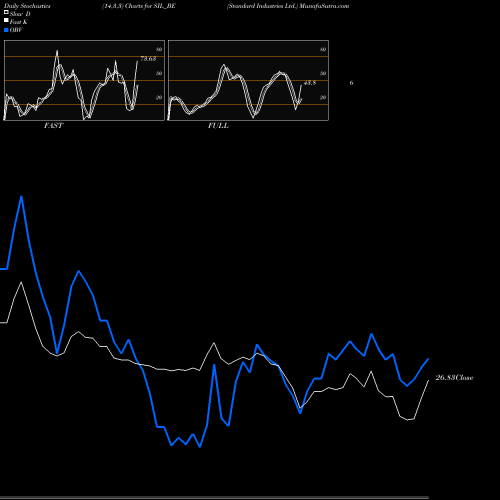Viewport: 500px width, 500px height.
Task: Click the 26.83 Close price label
Action: pyautogui.click(x=454, y=378)
